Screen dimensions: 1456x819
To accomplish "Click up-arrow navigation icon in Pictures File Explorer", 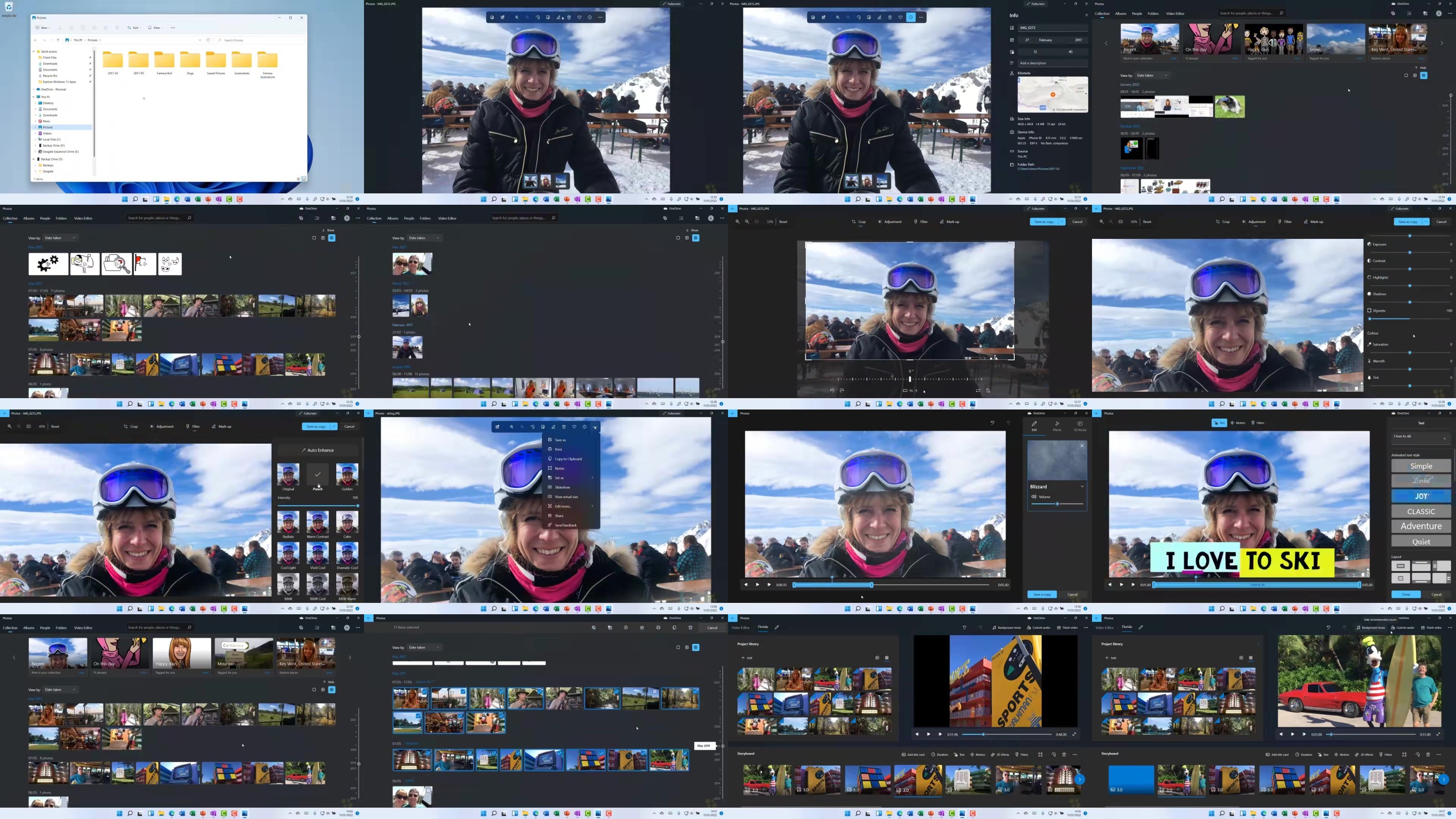I will (x=58, y=40).
